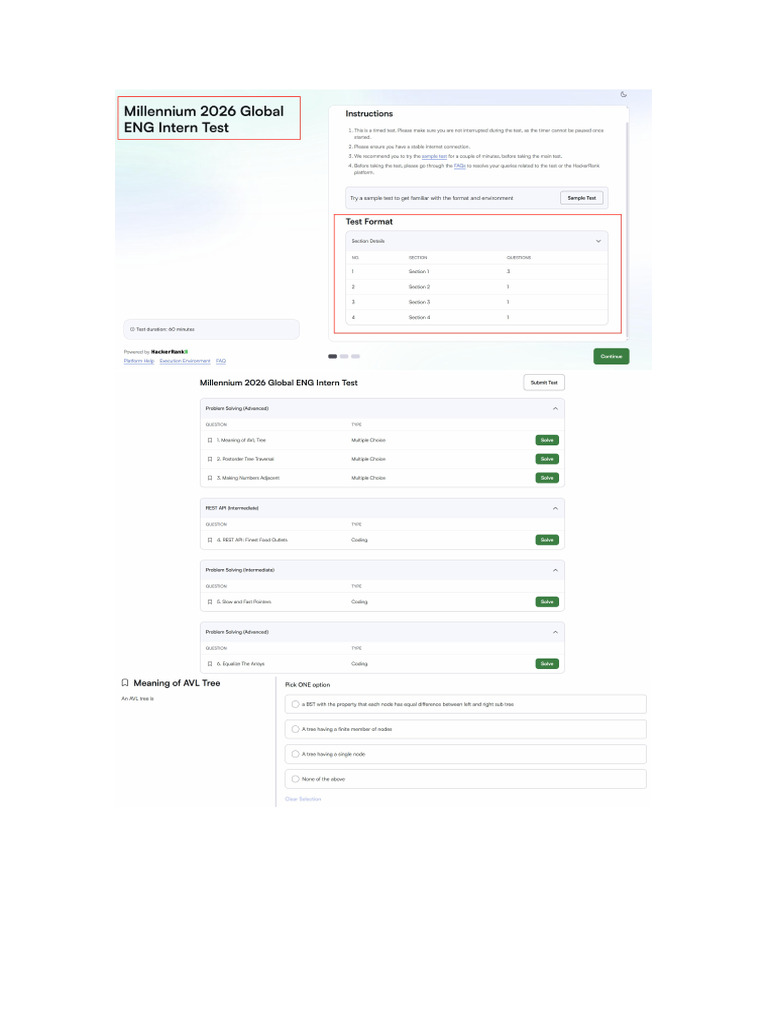Select 'None of the above' option
Screen dimensions: 768x1024
466,779
